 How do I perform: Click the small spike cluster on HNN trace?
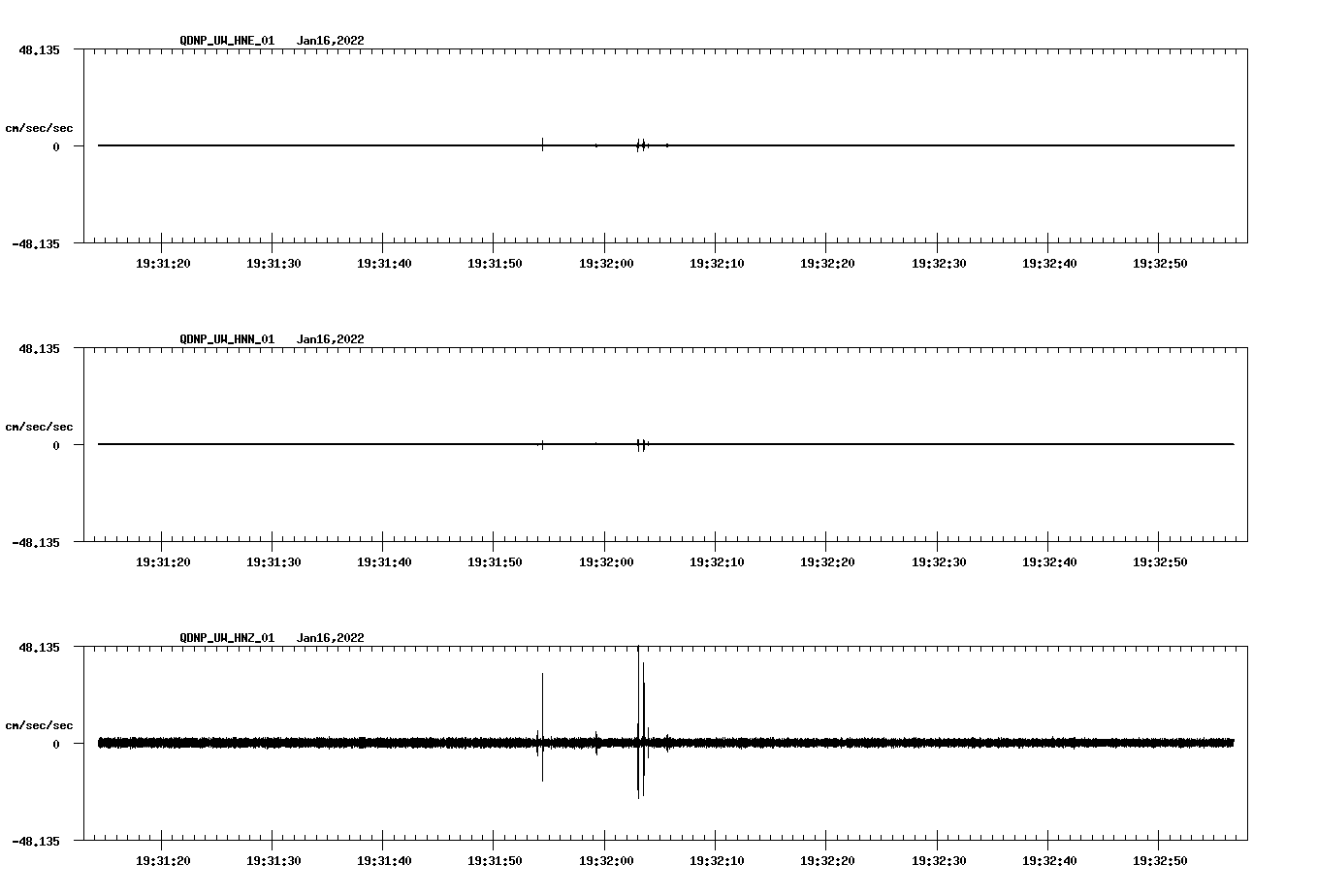642,444
